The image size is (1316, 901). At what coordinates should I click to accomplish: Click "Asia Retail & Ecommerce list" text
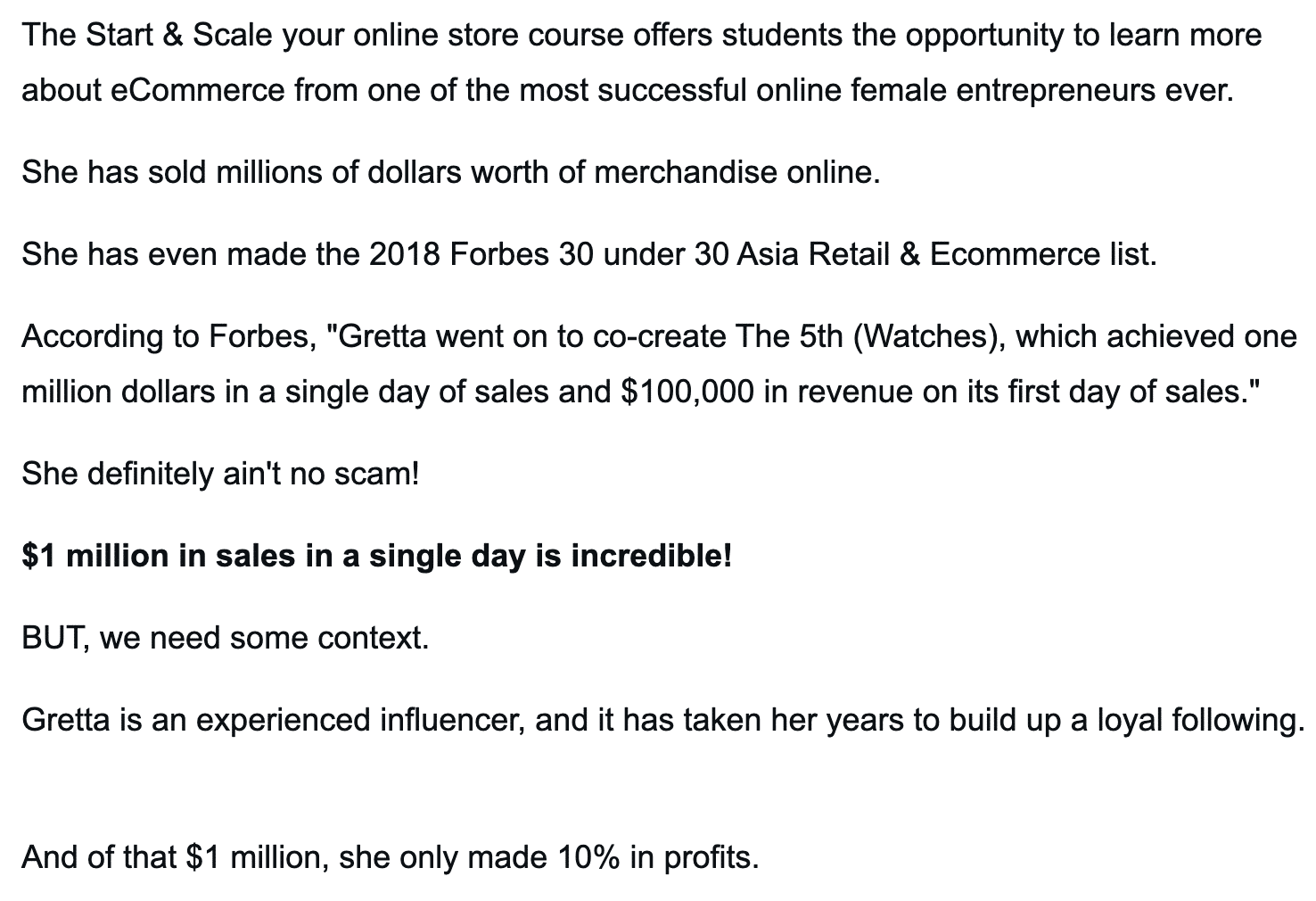click(x=947, y=255)
